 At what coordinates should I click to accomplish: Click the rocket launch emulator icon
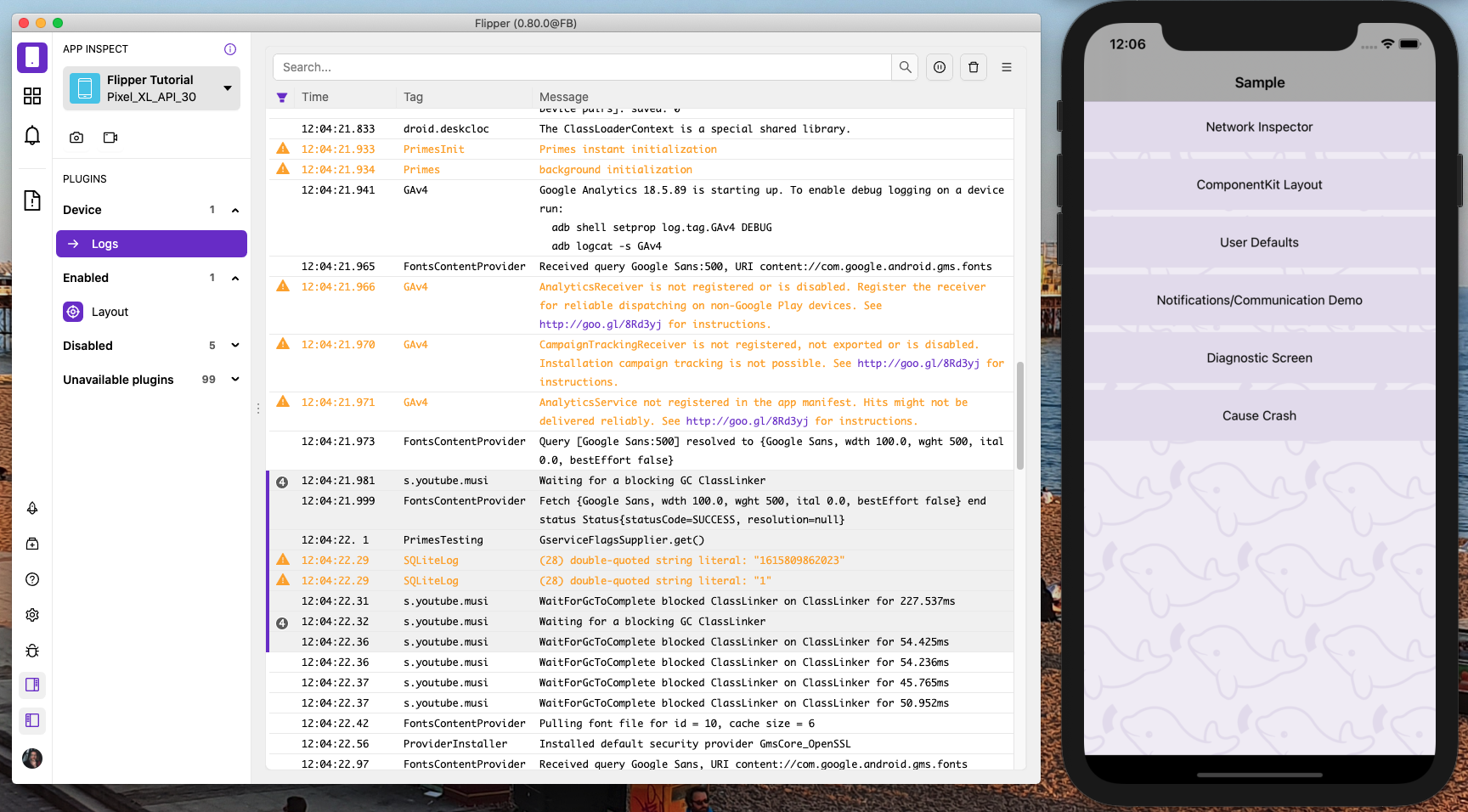click(x=32, y=508)
